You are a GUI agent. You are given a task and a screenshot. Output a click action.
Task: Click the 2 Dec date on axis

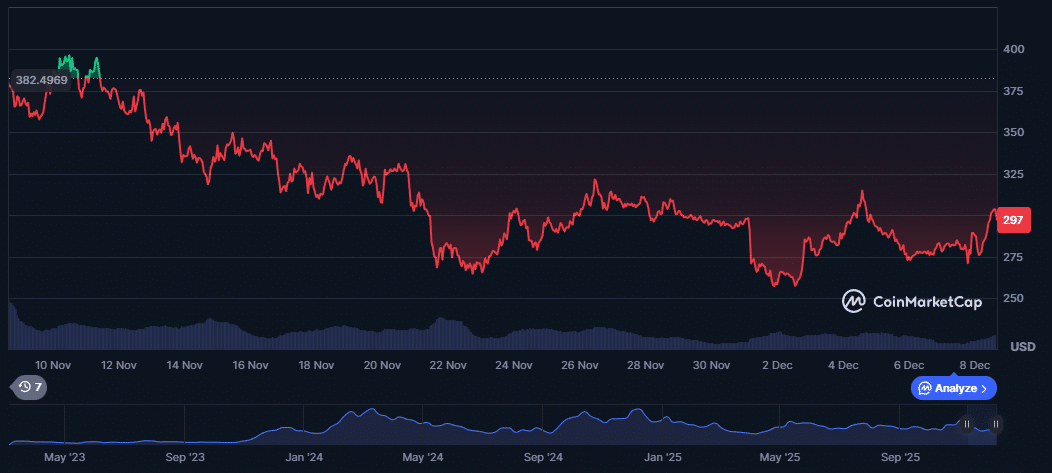click(776, 366)
